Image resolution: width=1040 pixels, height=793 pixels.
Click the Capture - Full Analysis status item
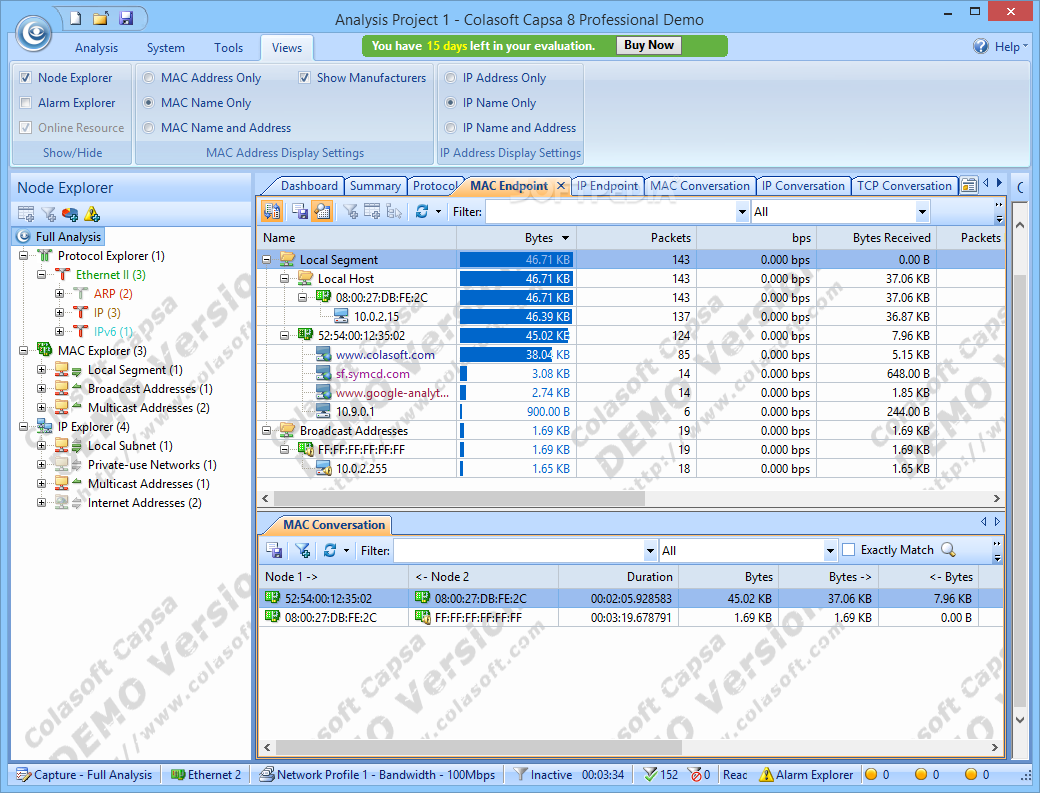84,774
